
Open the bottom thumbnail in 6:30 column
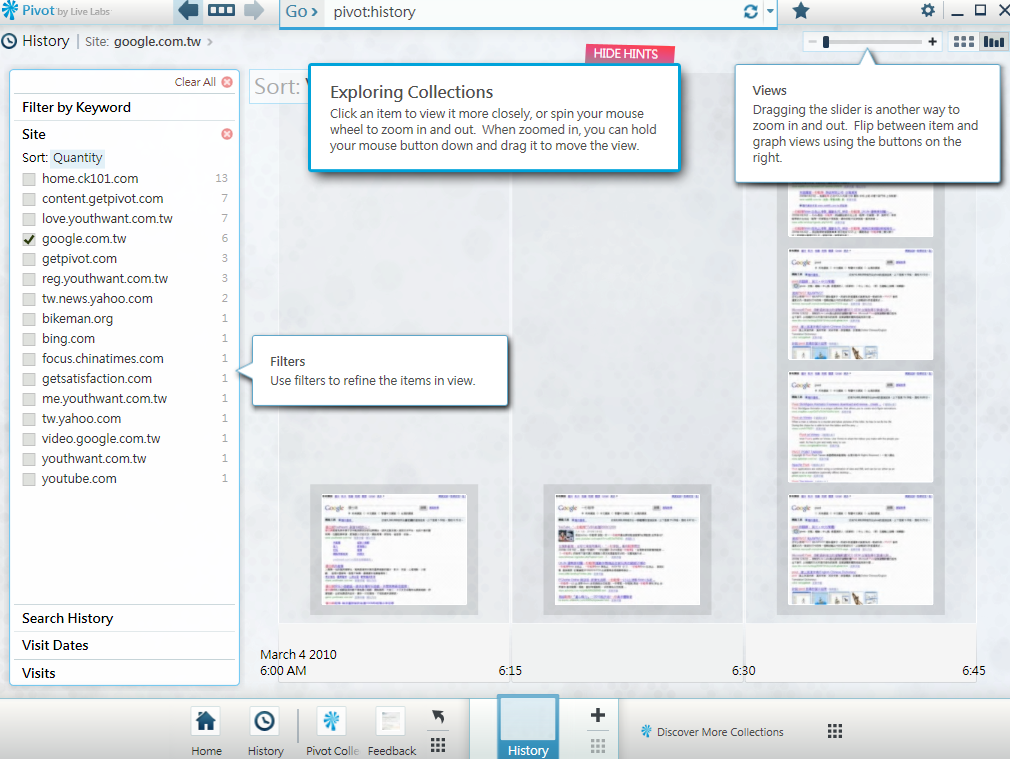click(x=861, y=550)
